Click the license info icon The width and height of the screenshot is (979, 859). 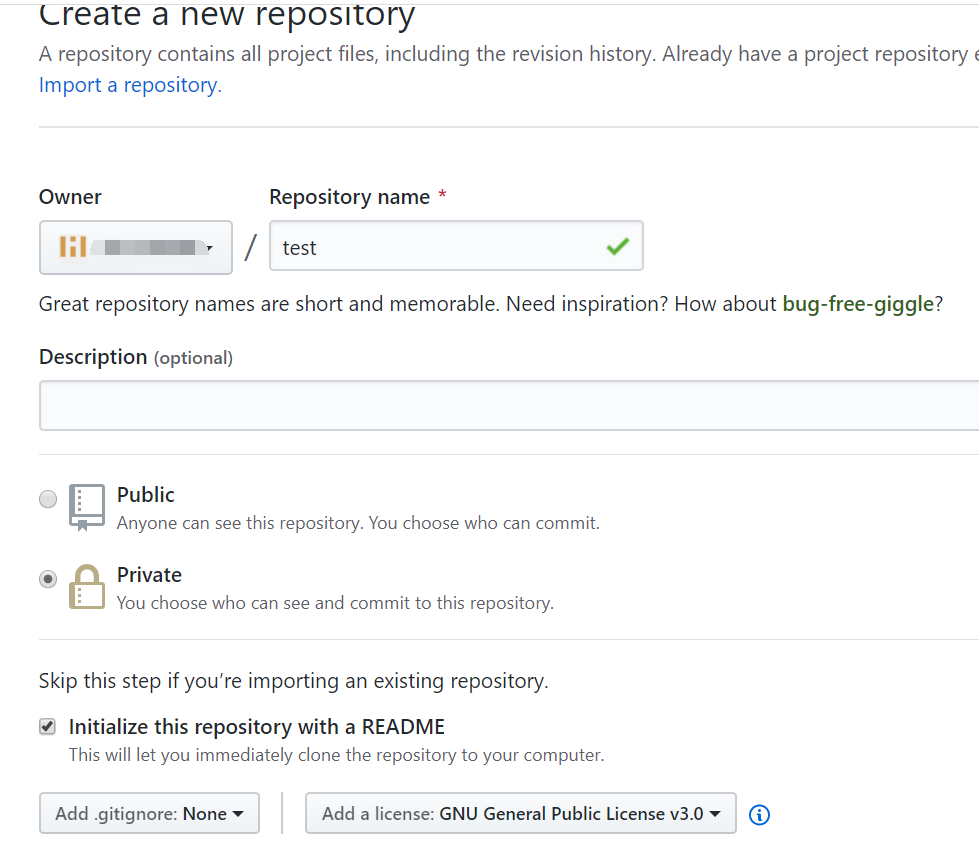[759, 815]
